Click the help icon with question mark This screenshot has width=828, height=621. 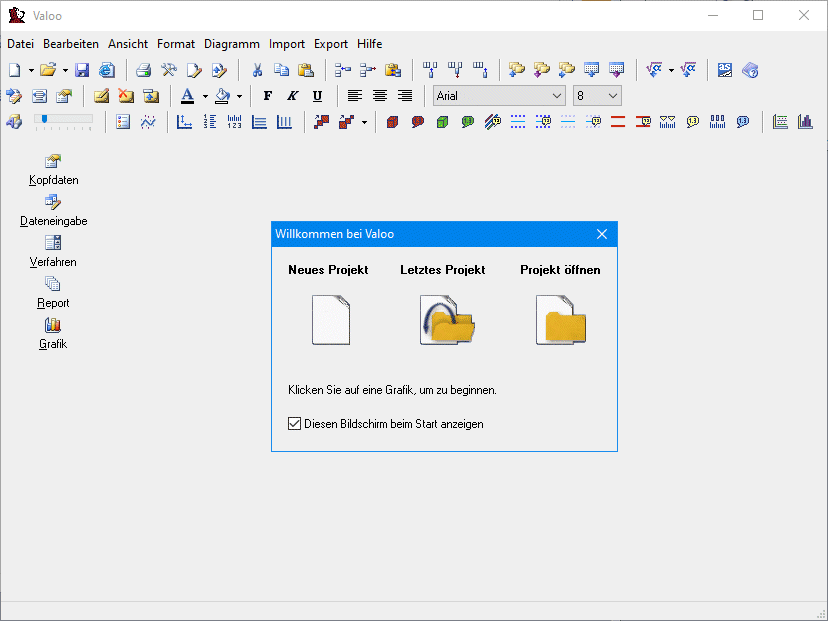[750, 70]
